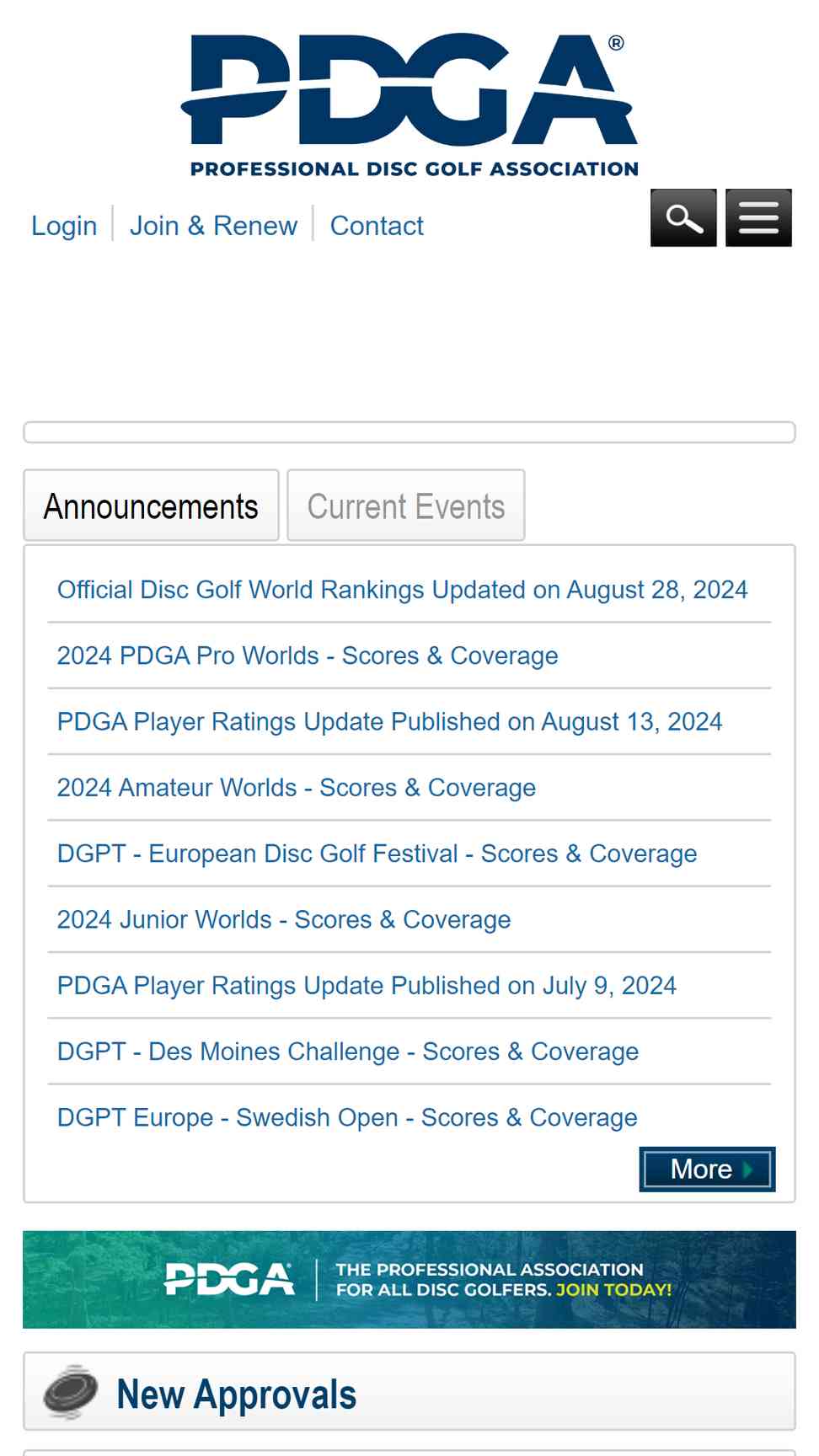Open Player Ratings Update August 13 link
The width and height of the screenshot is (819, 1456).
tap(390, 721)
